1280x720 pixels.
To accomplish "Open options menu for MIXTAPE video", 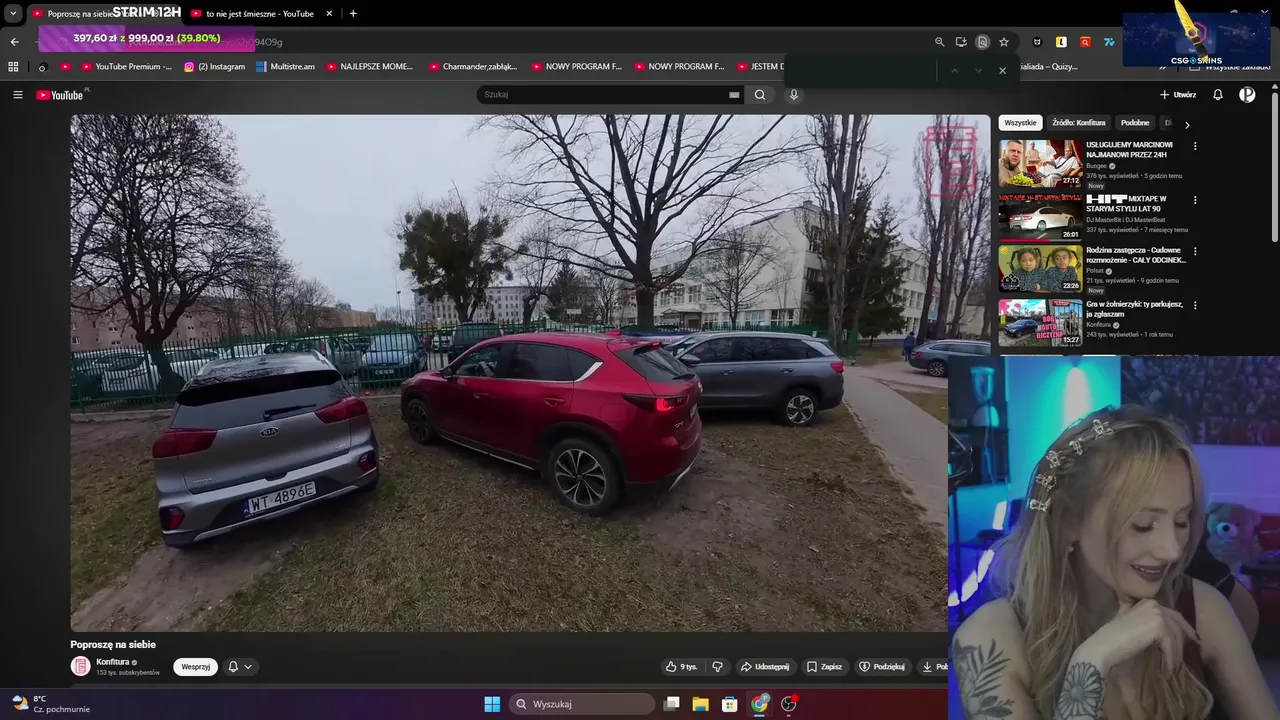I will pos(1195,200).
